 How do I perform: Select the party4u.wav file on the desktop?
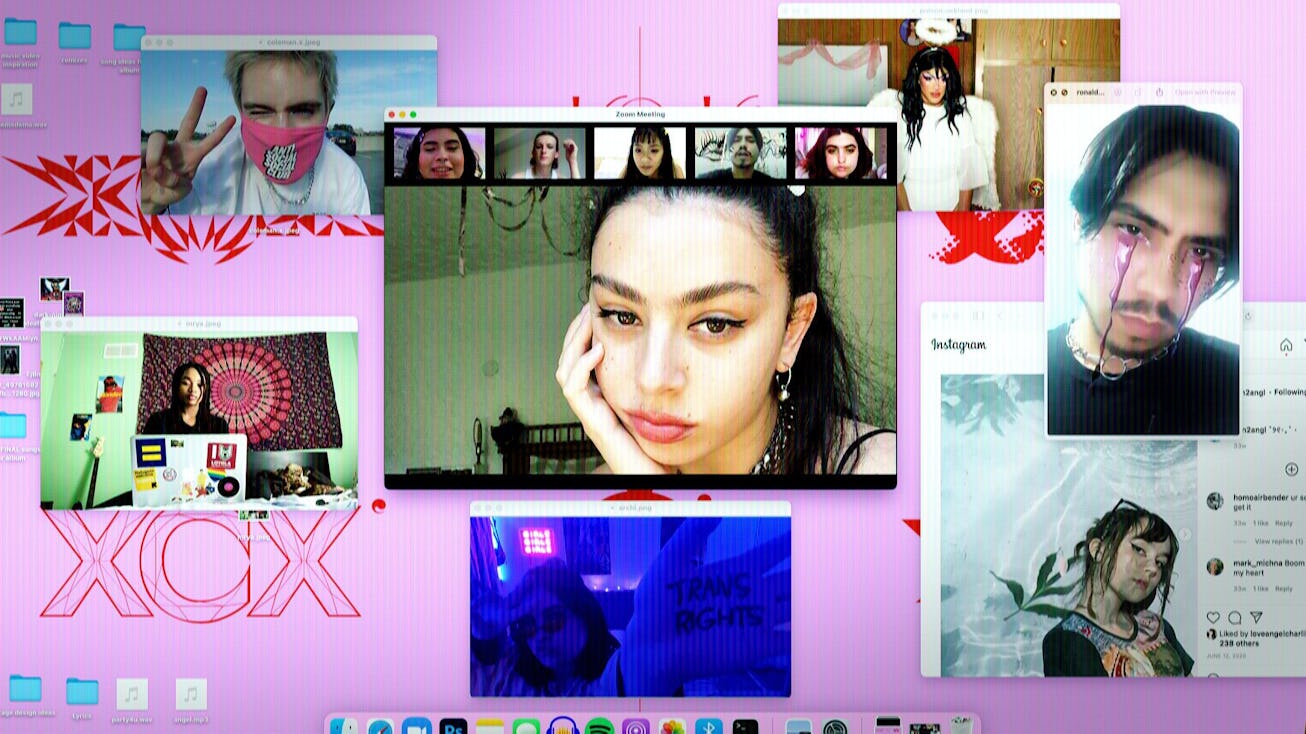click(x=132, y=694)
